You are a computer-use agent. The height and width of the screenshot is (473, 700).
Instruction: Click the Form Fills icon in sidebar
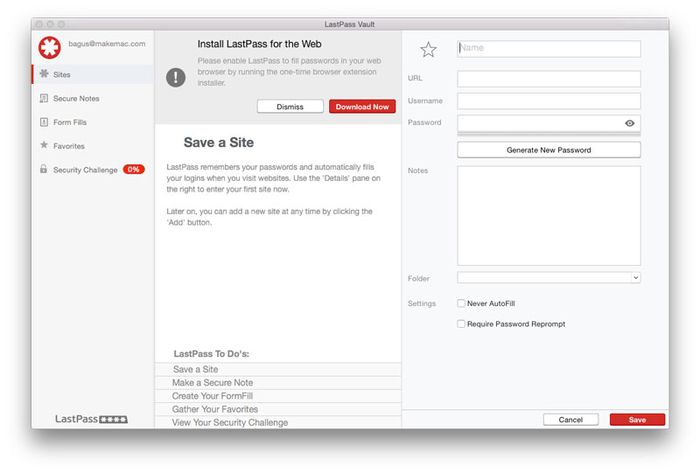point(44,122)
